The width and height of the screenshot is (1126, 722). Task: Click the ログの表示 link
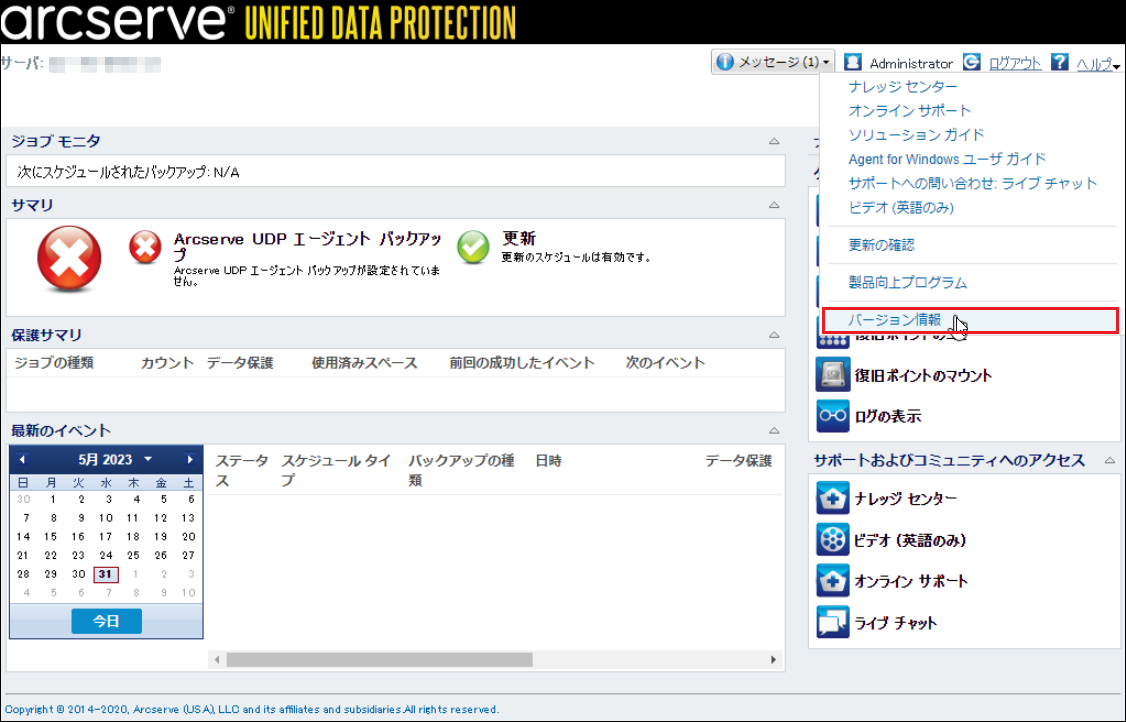tap(888, 416)
